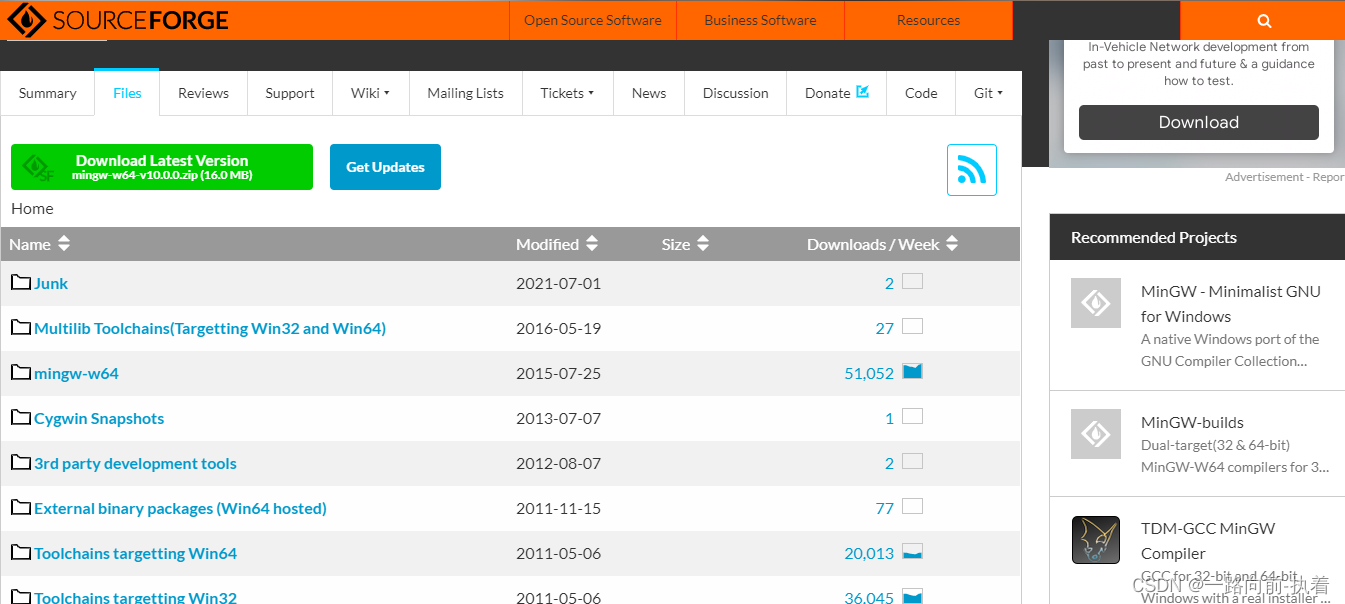Switch to the Summary tab
Image resolution: width=1345 pixels, height=604 pixels.
pos(47,93)
